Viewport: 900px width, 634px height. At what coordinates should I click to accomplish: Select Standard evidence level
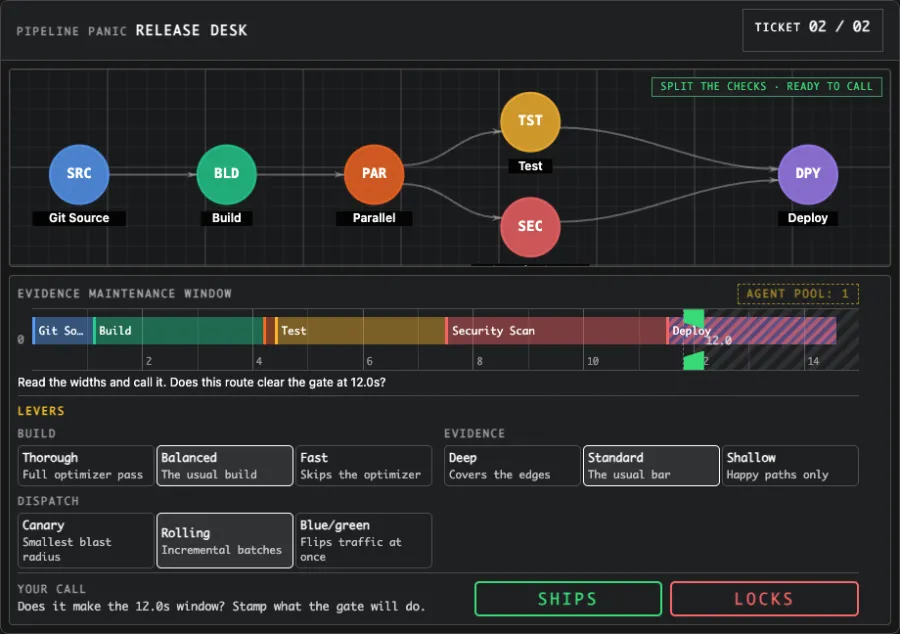[x=651, y=465]
